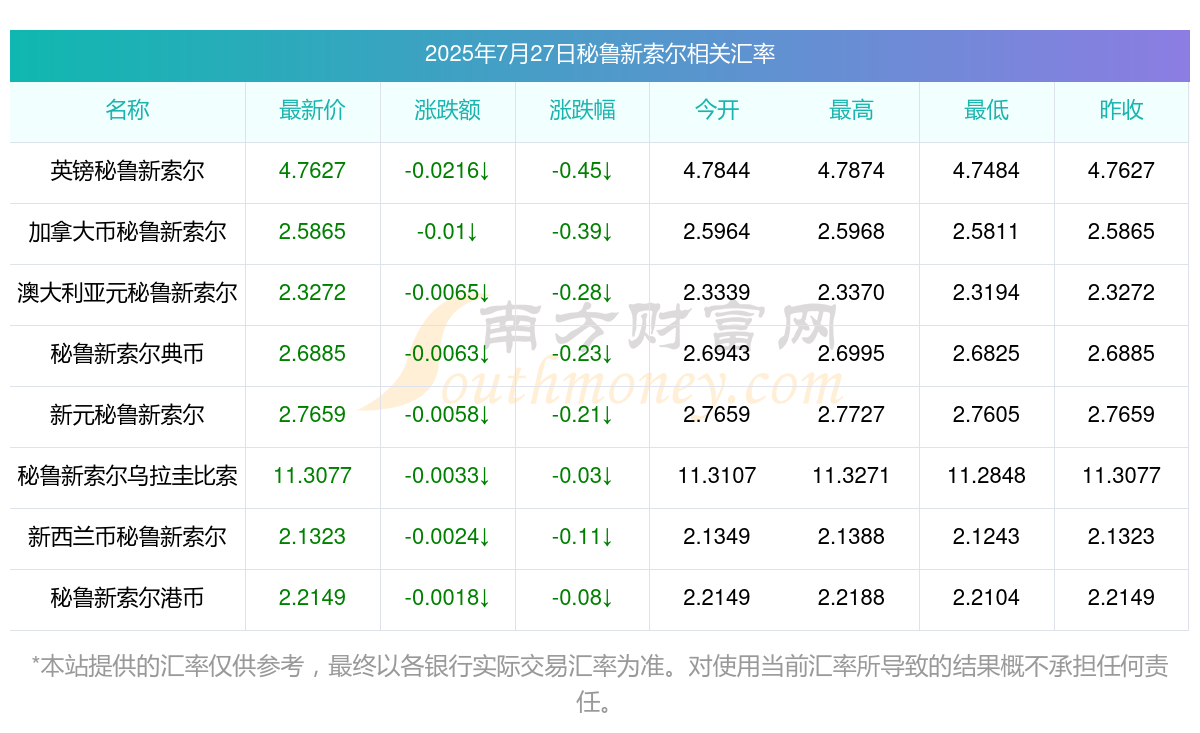Click the change value -0.01↓

(x=447, y=232)
